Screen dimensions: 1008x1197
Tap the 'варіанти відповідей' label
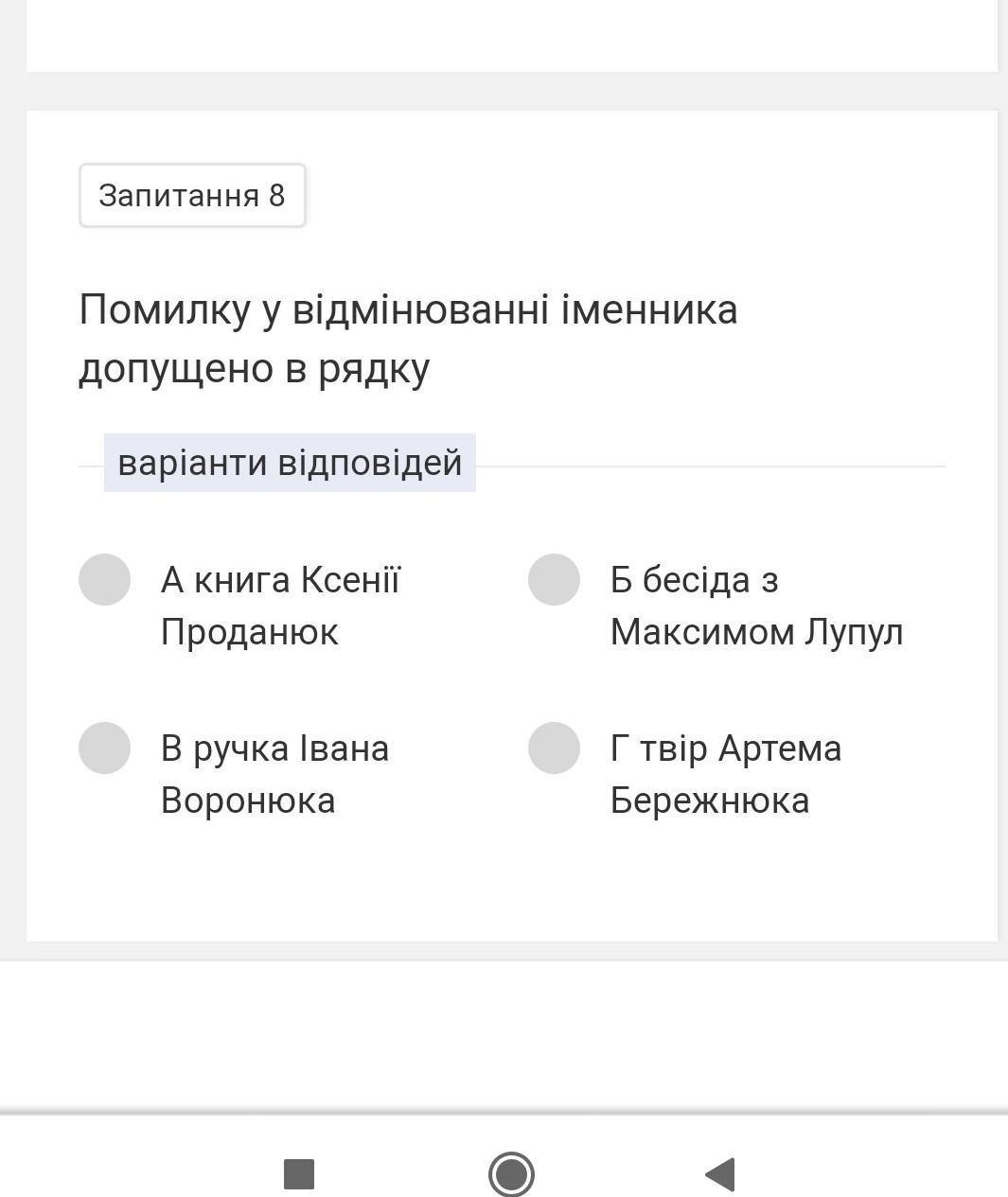point(290,463)
